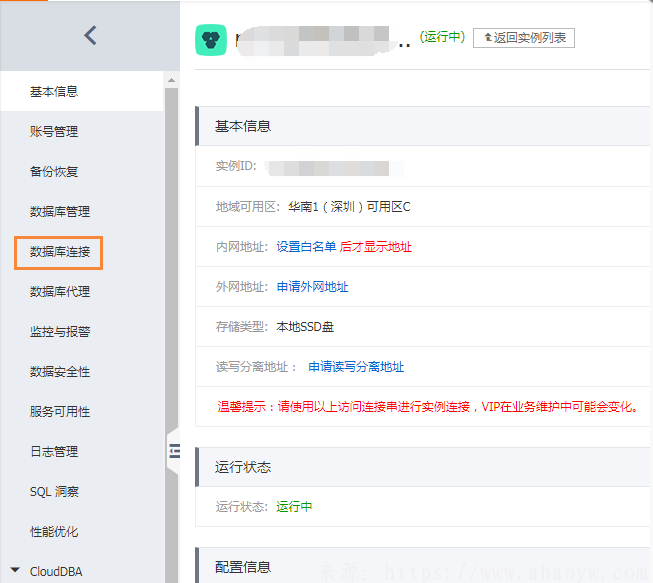The image size is (653, 583).
Task: Open 账号管理 menu item
Action: click(54, 132)
